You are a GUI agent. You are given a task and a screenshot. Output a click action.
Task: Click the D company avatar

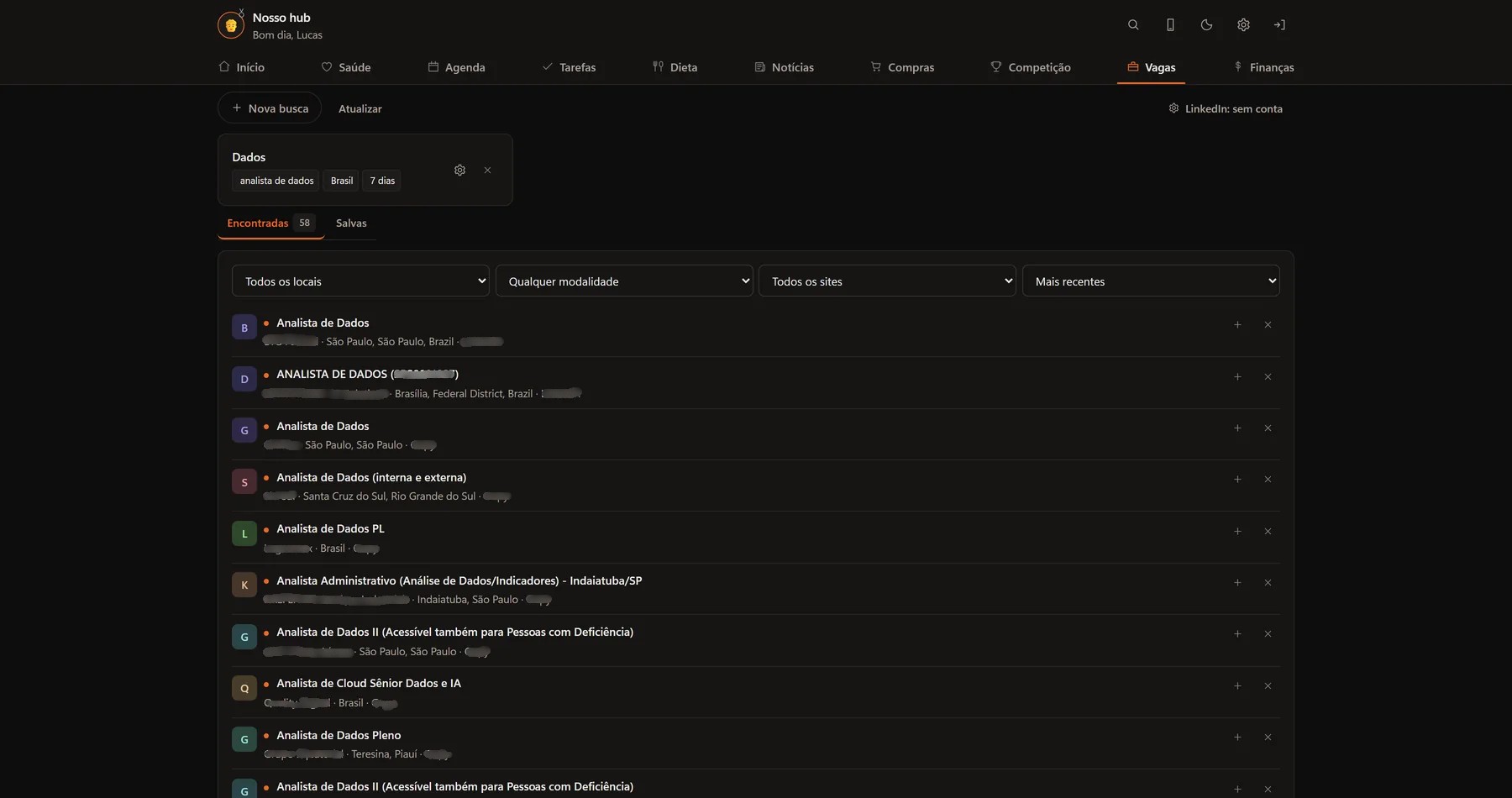[x=244, y=379]
